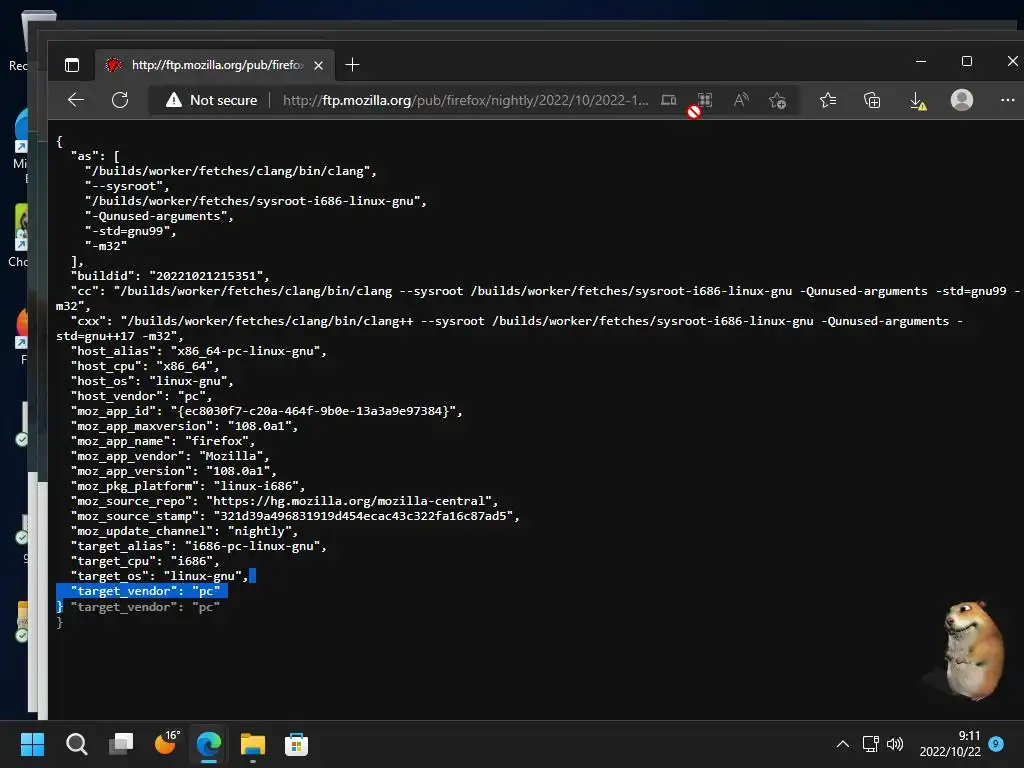Open the tab actions menu icon
This screenshot has width=1024, height=768.
tap(72, 65)
